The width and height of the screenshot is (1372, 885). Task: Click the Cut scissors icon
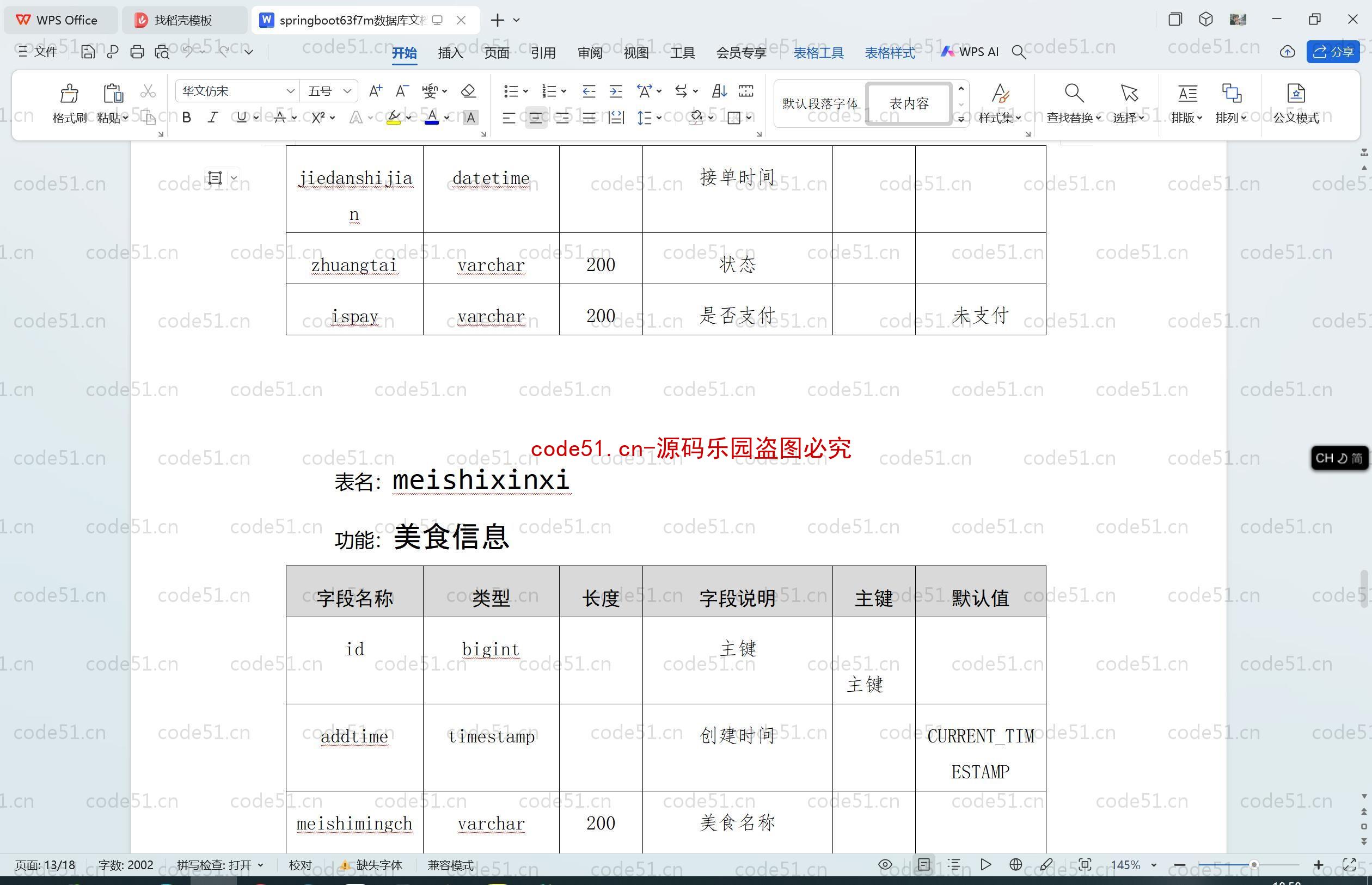coord(148,91)
